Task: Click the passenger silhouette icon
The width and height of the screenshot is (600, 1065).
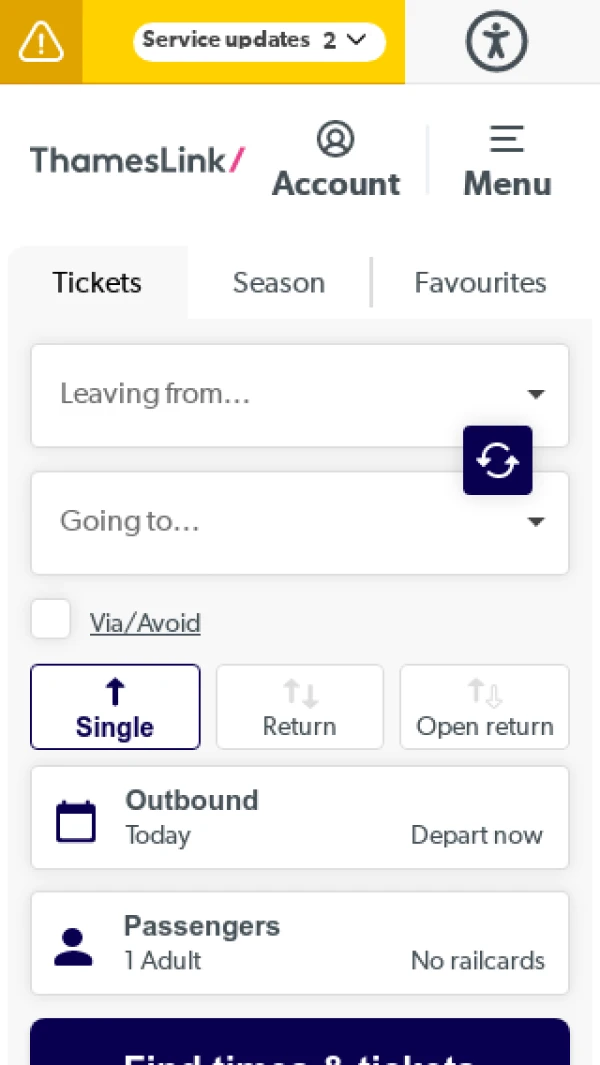Action: (x=73, y=942)
